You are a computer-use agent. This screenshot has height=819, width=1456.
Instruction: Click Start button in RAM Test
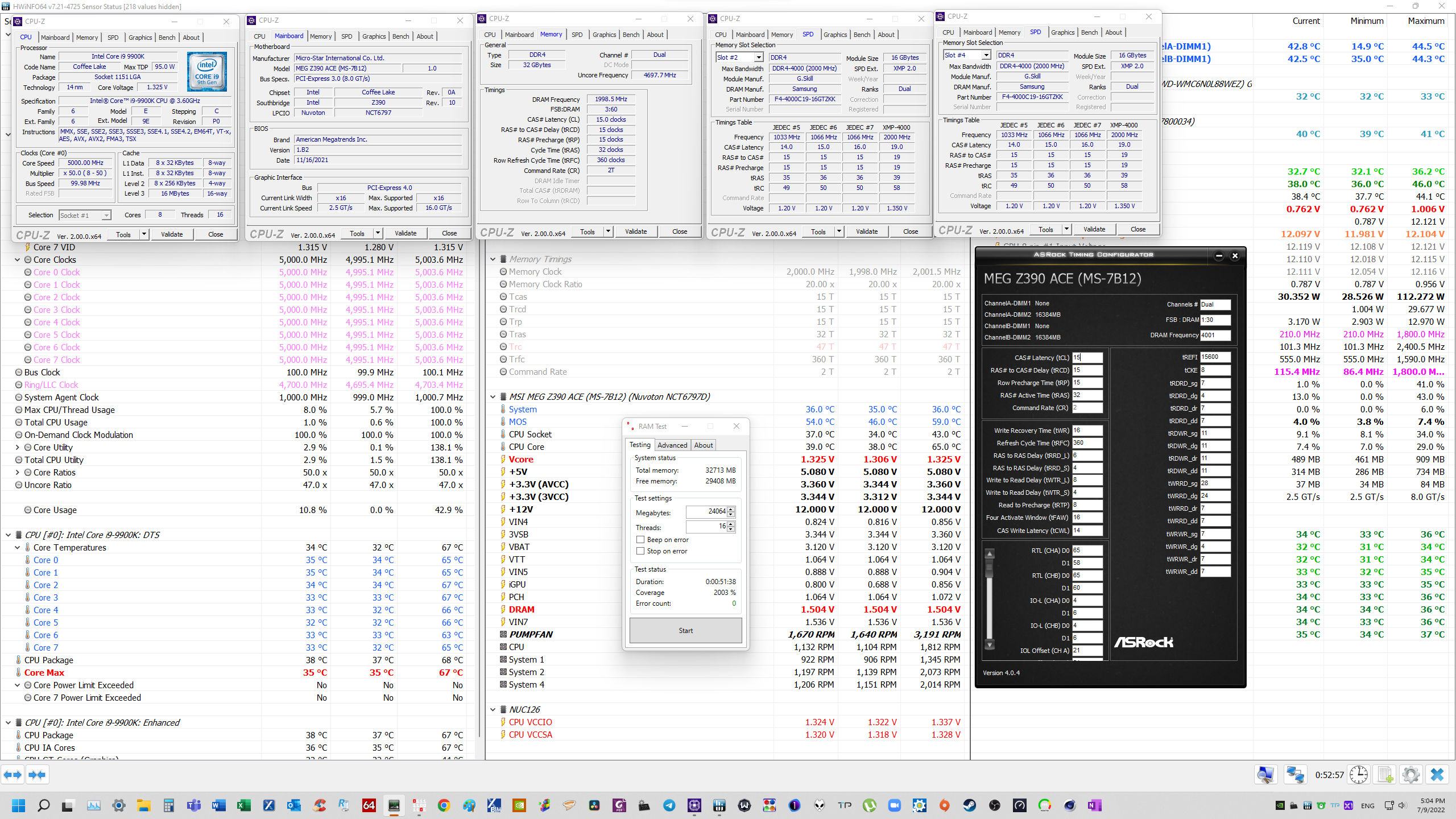[x=685, y=631]
